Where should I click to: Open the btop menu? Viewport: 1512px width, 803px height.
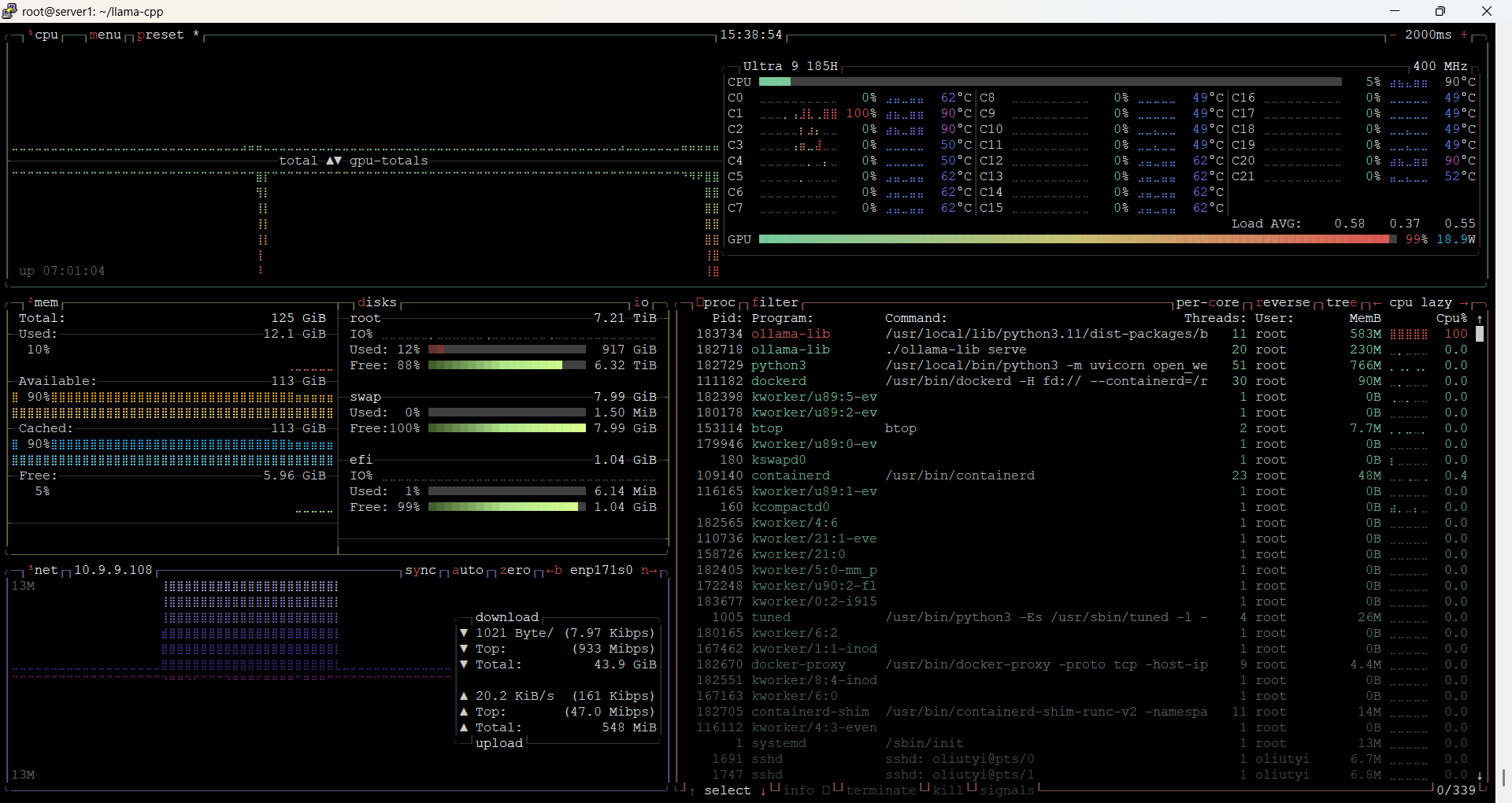coord(106,35)
